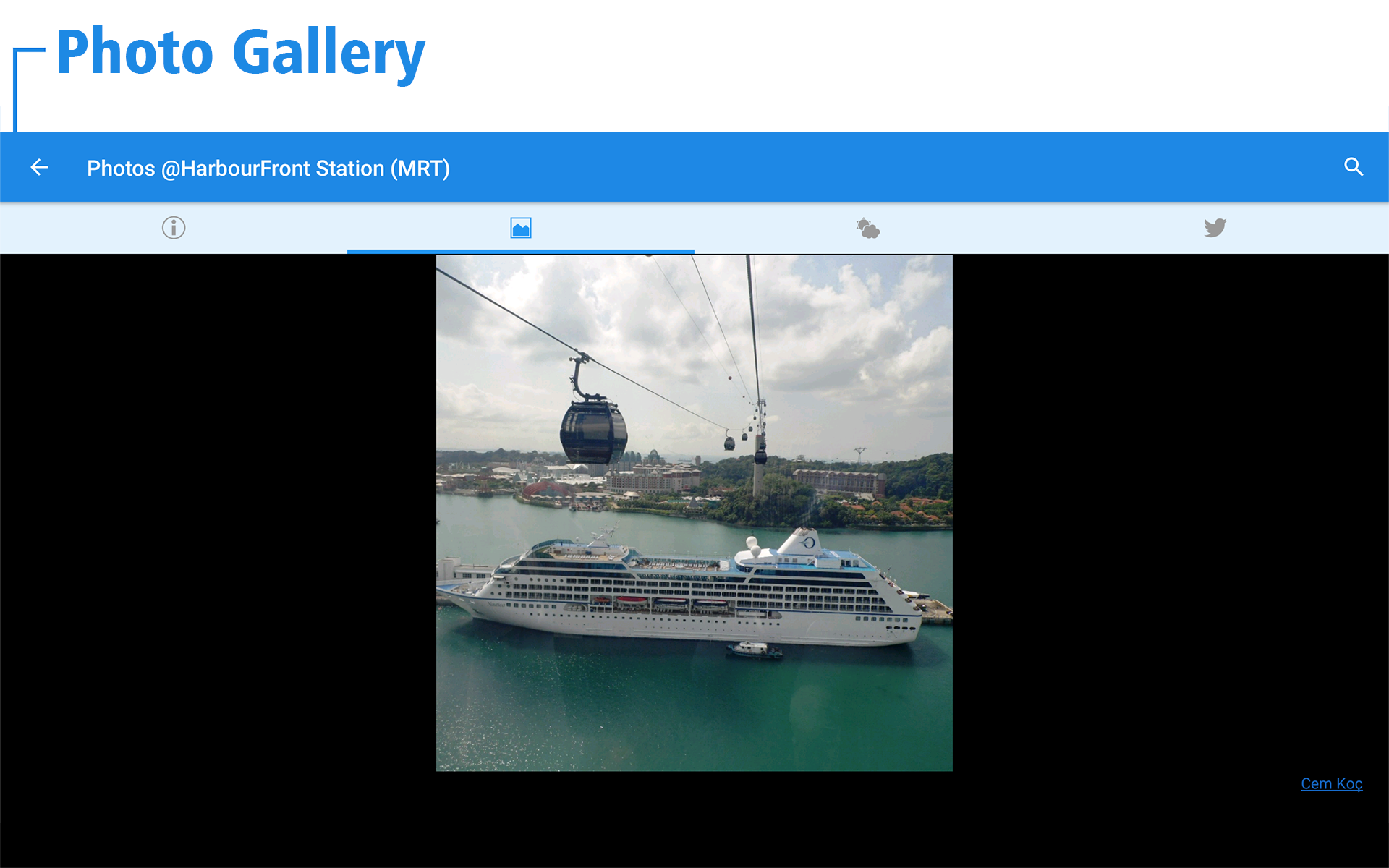Click the island resort buildings in the photo

651,477
